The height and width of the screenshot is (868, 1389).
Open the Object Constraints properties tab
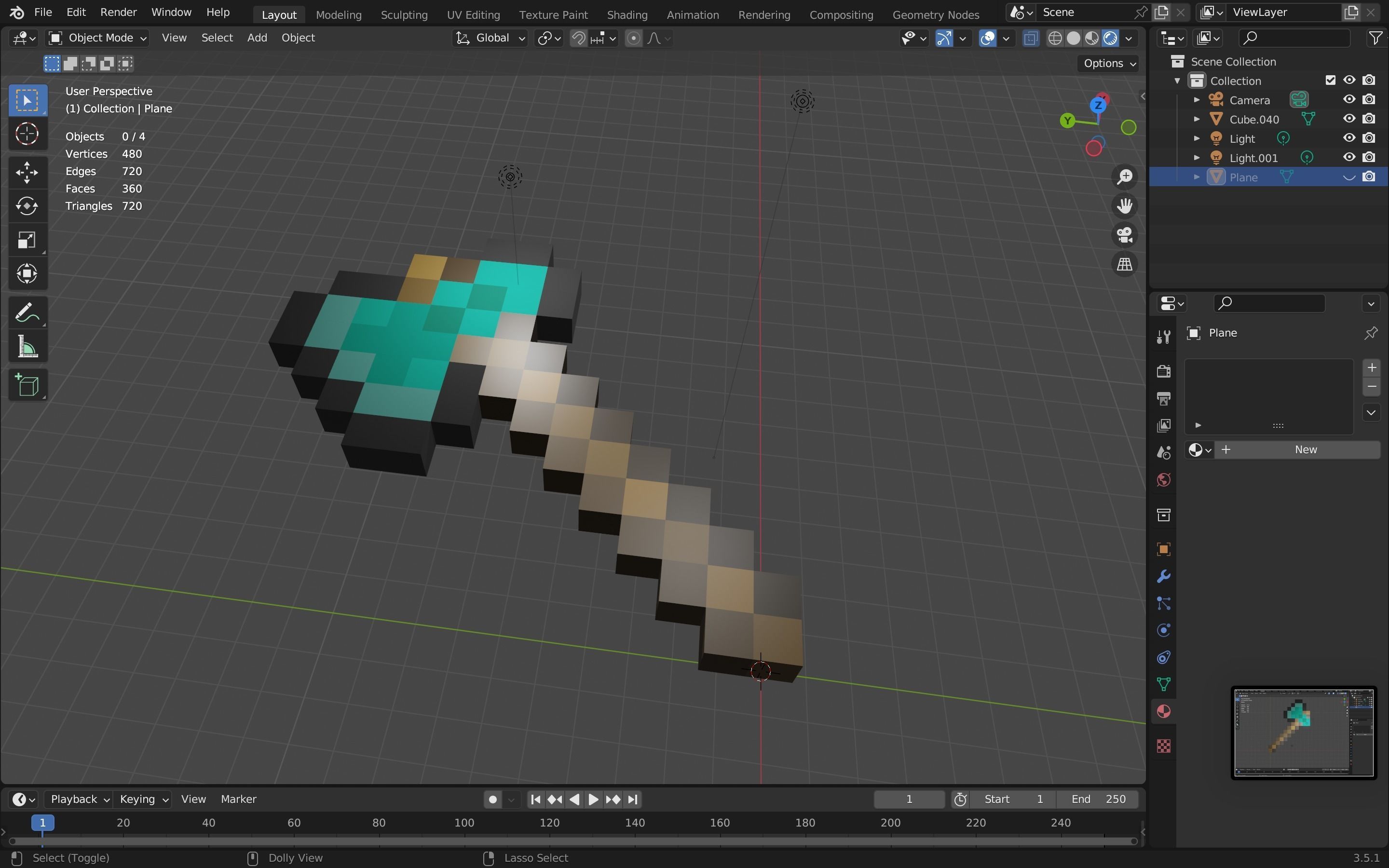1163,657
